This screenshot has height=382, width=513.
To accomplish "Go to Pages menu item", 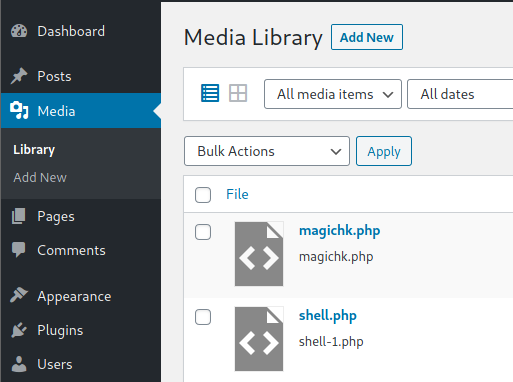I will tap(81, 216).
